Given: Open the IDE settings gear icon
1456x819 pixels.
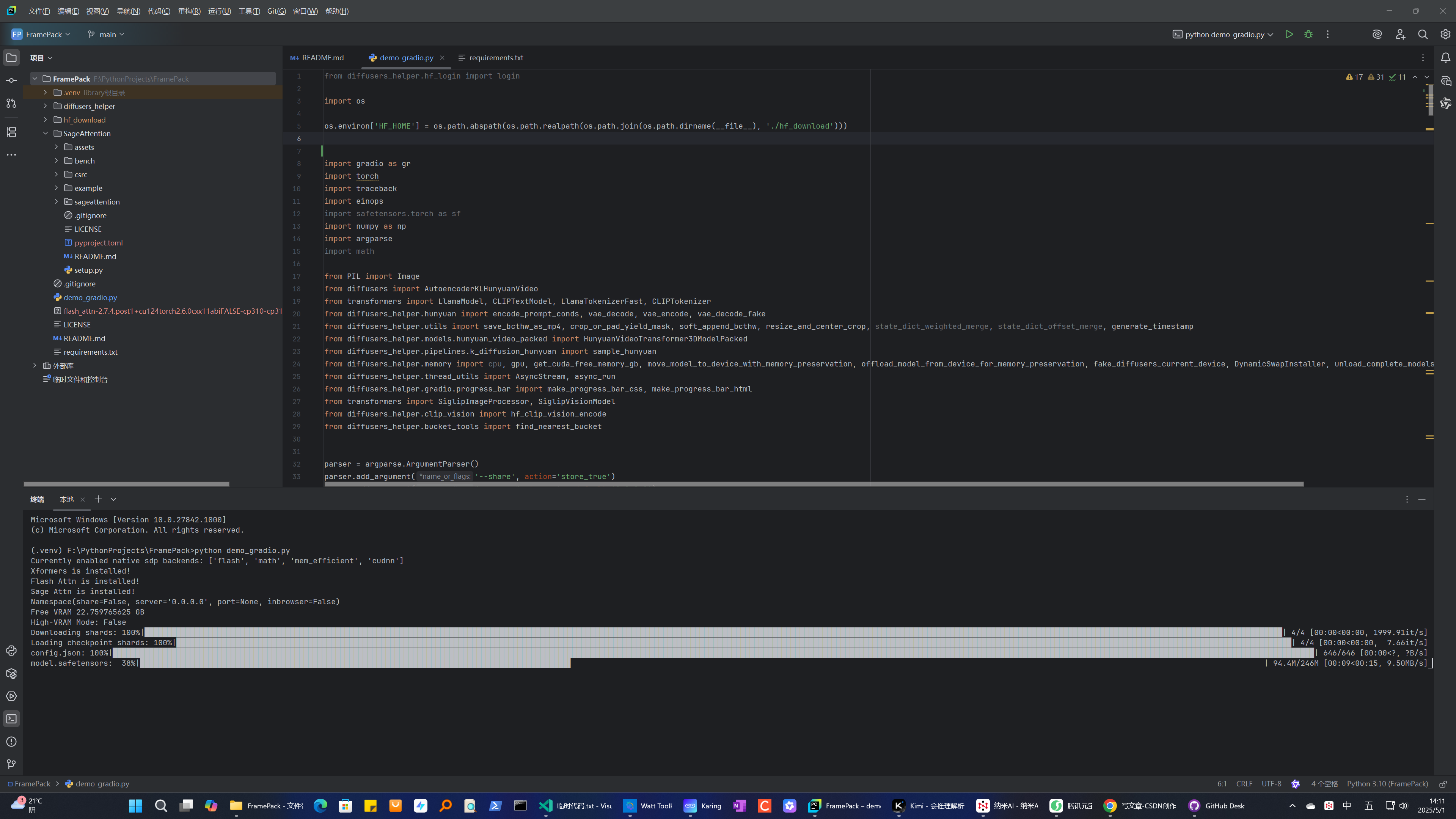Looking at the screenshot, I should (1445, 35).
